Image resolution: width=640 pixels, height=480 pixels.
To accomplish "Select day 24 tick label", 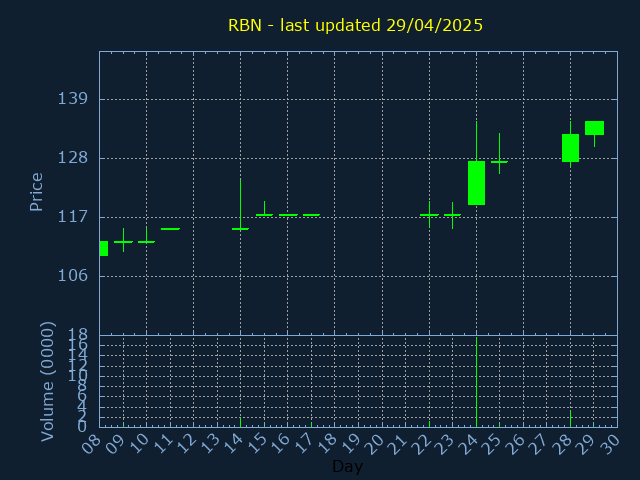I will coord(468,444).
